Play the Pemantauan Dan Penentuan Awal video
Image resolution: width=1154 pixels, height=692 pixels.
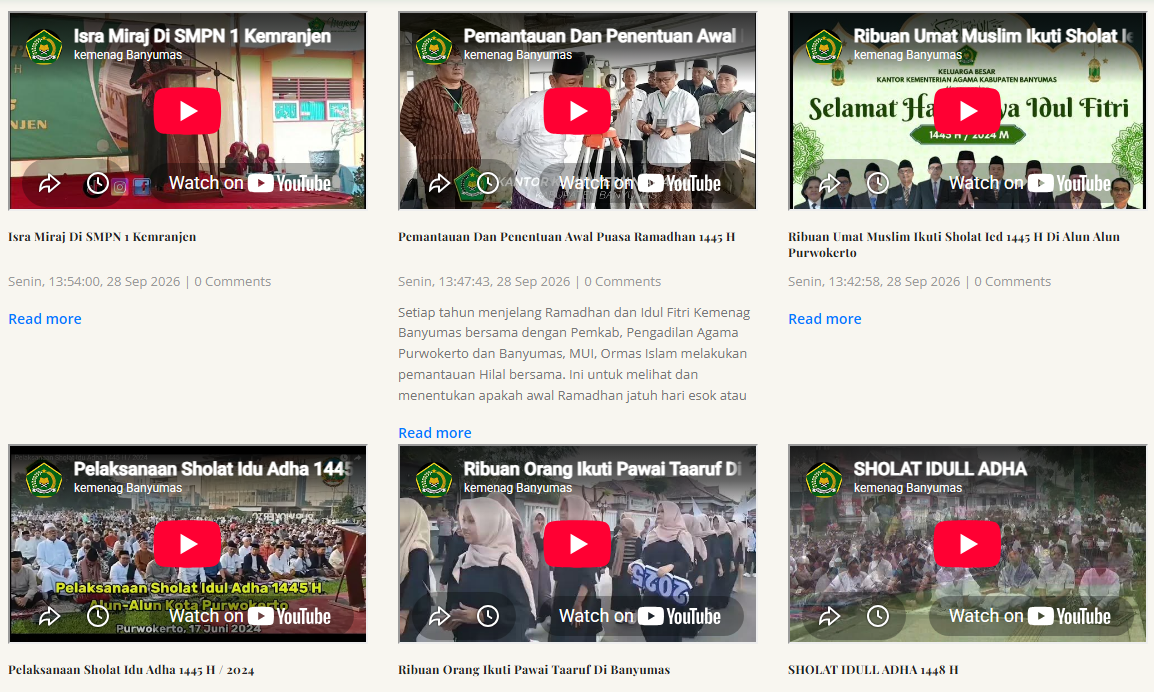pyautogui.click(x=577, y=111)
